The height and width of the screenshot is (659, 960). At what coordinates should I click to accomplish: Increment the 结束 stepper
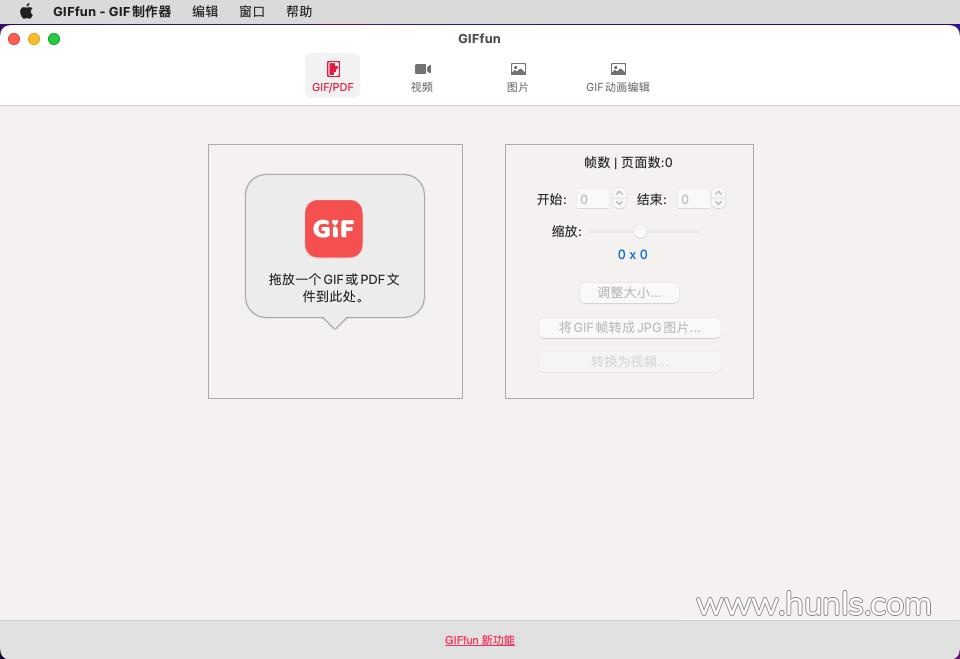click(719, 194)
